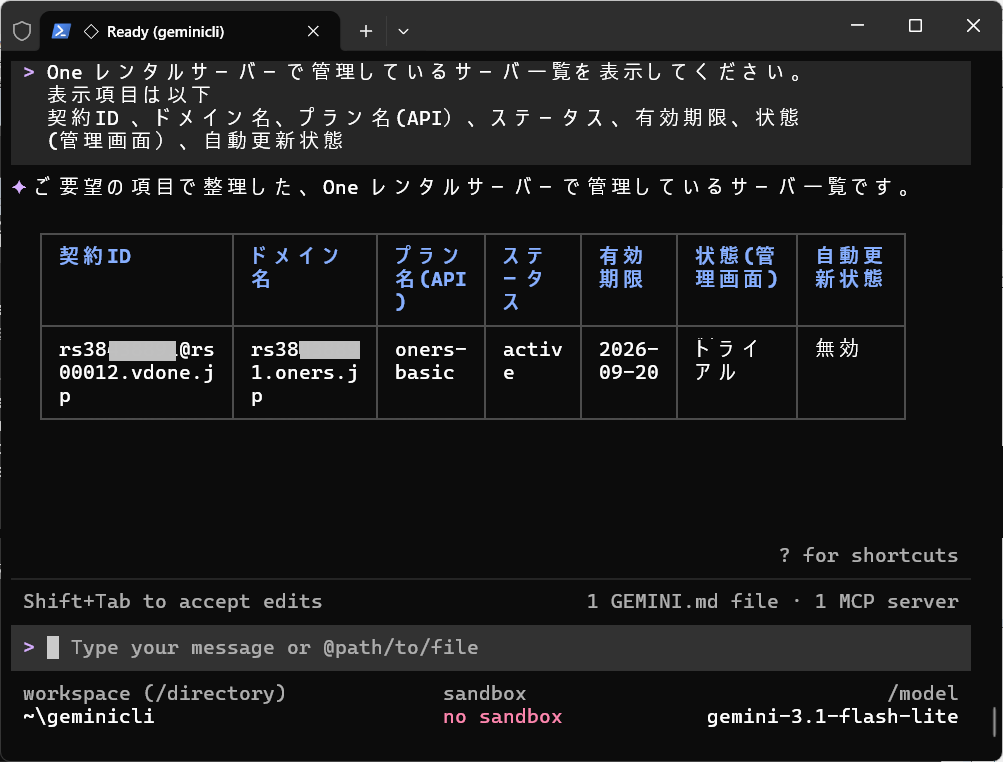Click 'Shift+Tab to accept edits' text
The image size is (1003, 762).
pyautogui.click(x=173, y=601)
